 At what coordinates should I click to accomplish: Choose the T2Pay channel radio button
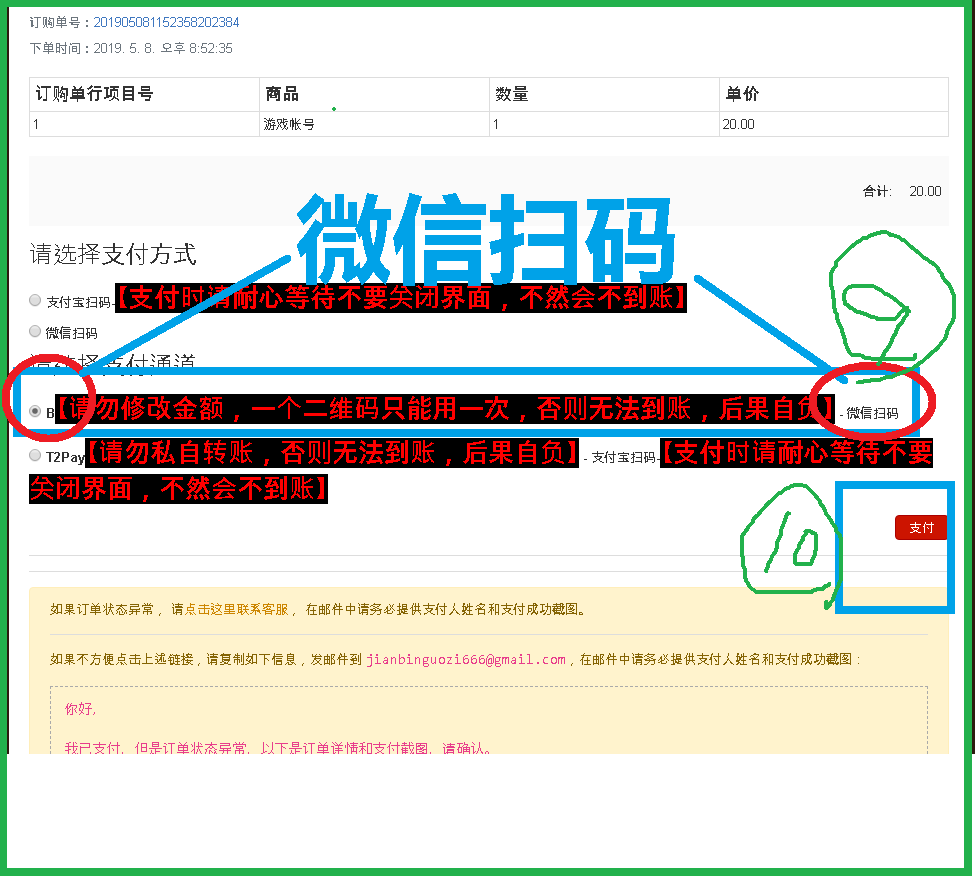(x=35, y=455)
